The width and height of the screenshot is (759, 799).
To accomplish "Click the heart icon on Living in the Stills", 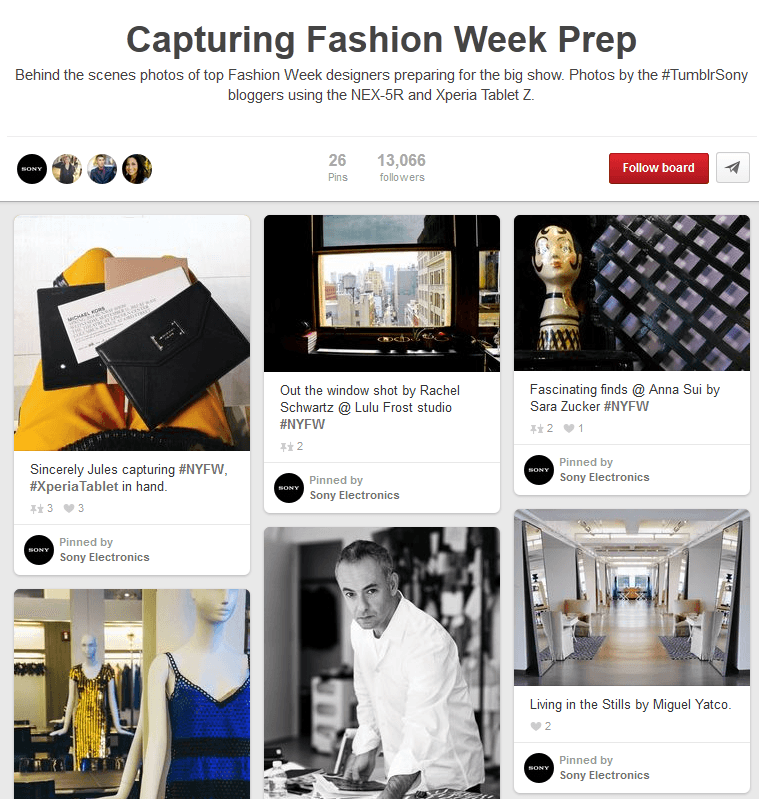I will click(535, 726).
